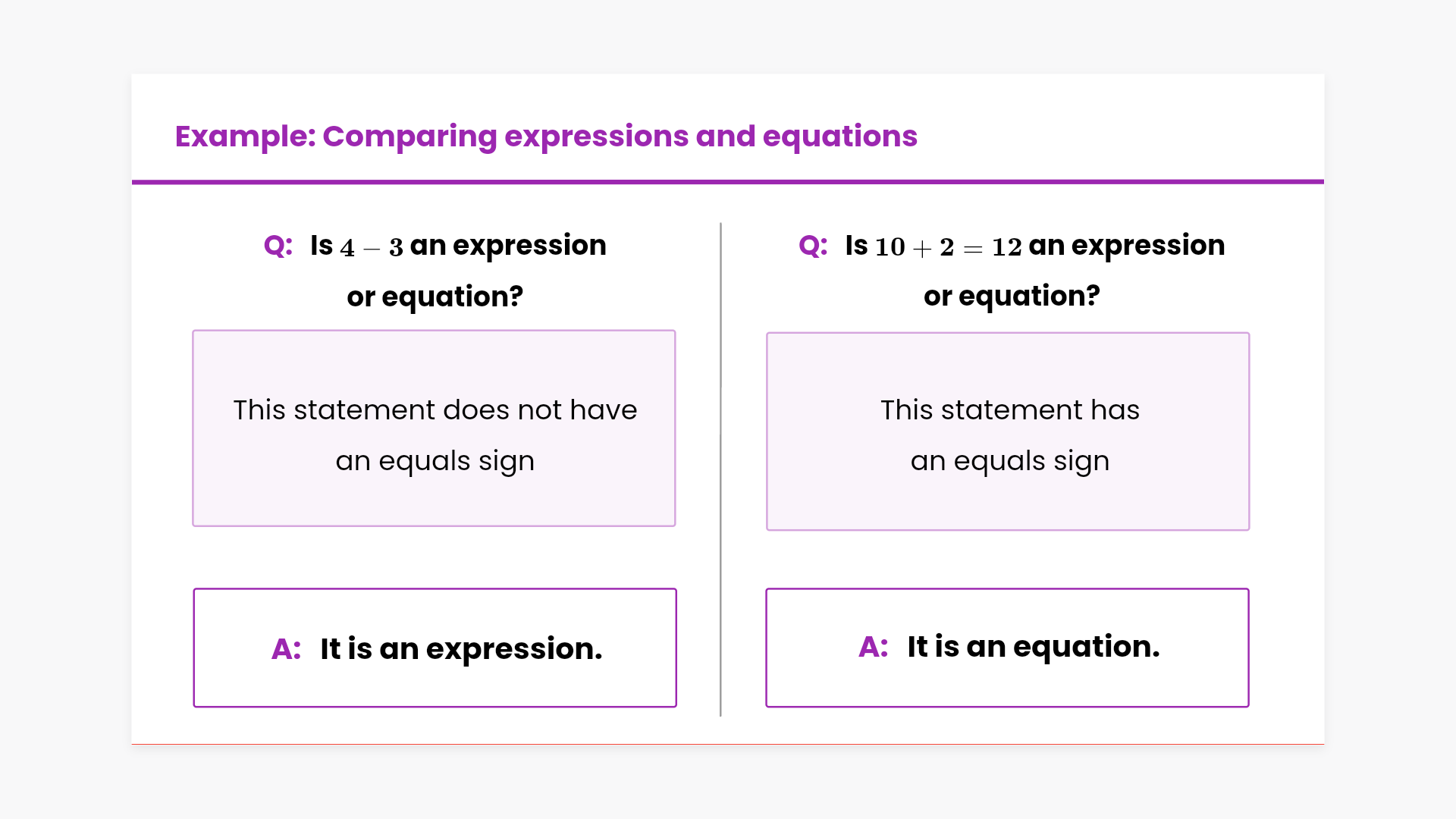Viewport: 1456px width, 819px height.
Task: Click the right question's purple "Q:" label
Action: click(813, 246)
